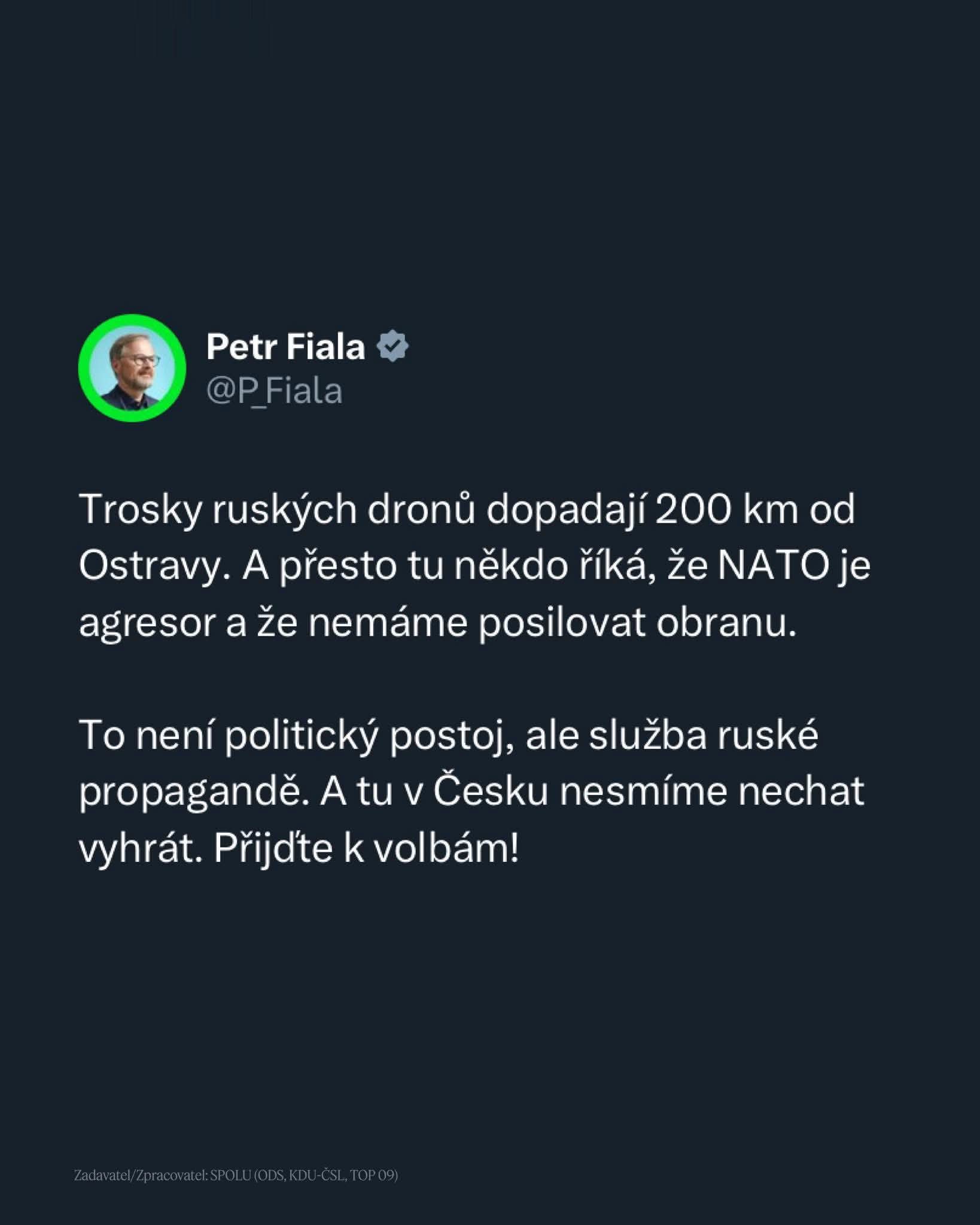
Task: Click "KDU-ČSL" in the footer disclaimer
Action: point(317,1176)
